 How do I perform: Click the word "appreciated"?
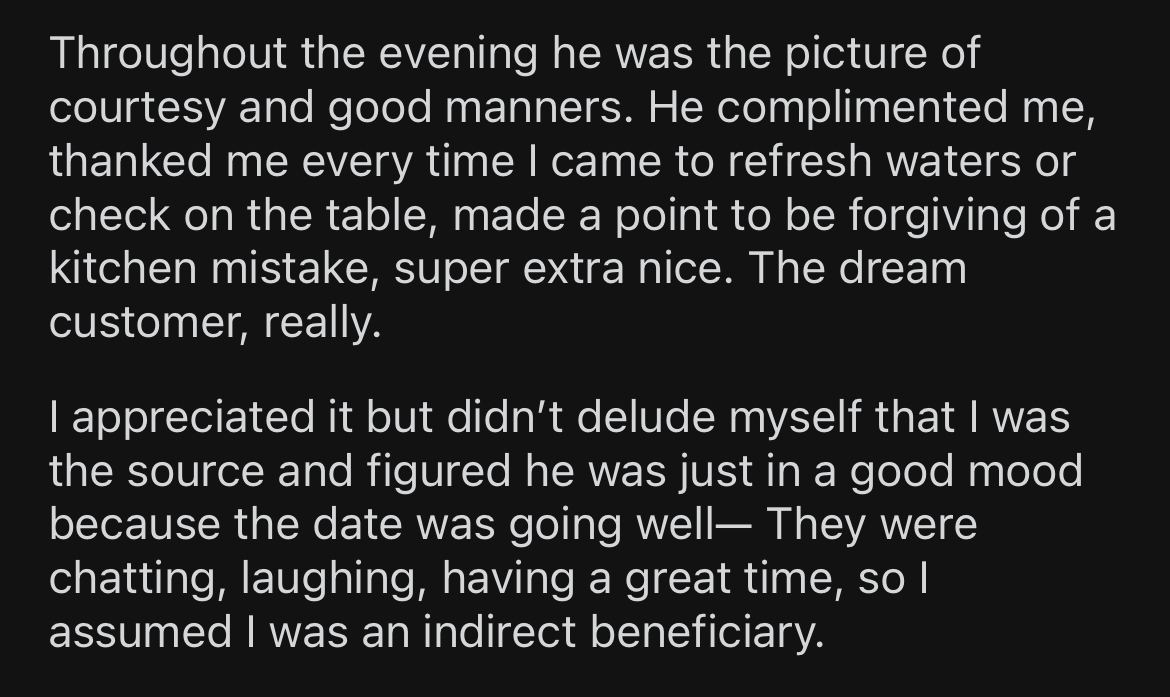[x=193, y=418]
